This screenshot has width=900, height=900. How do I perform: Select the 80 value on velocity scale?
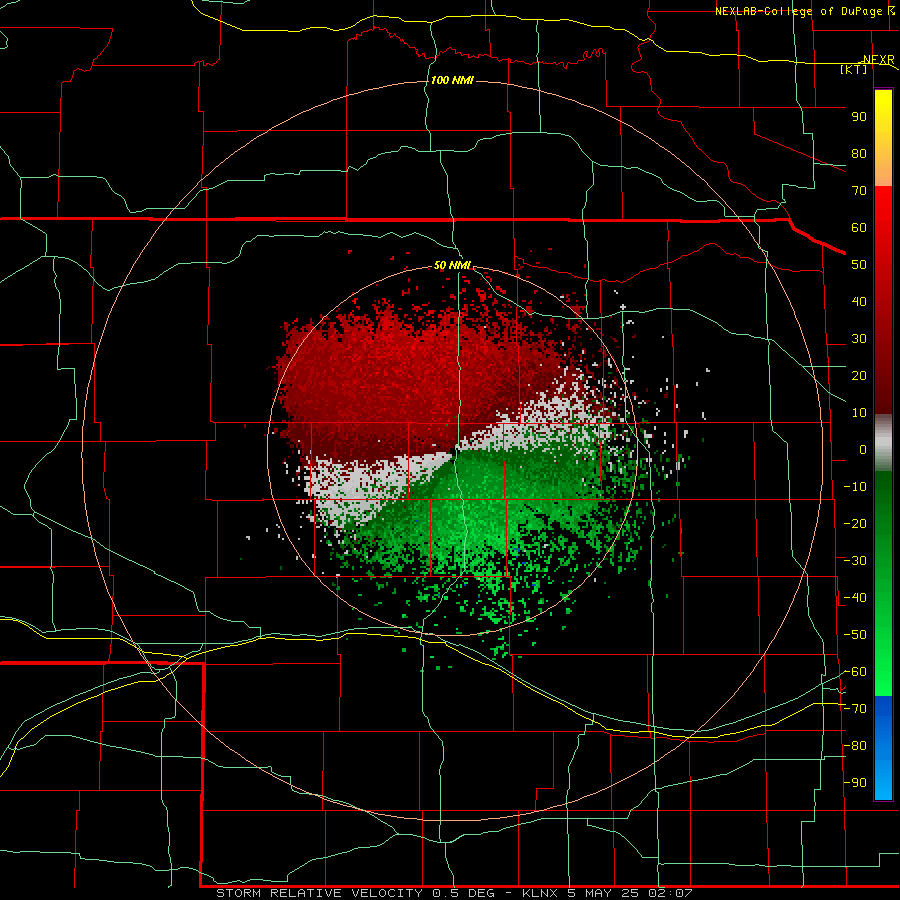(859, 153)
